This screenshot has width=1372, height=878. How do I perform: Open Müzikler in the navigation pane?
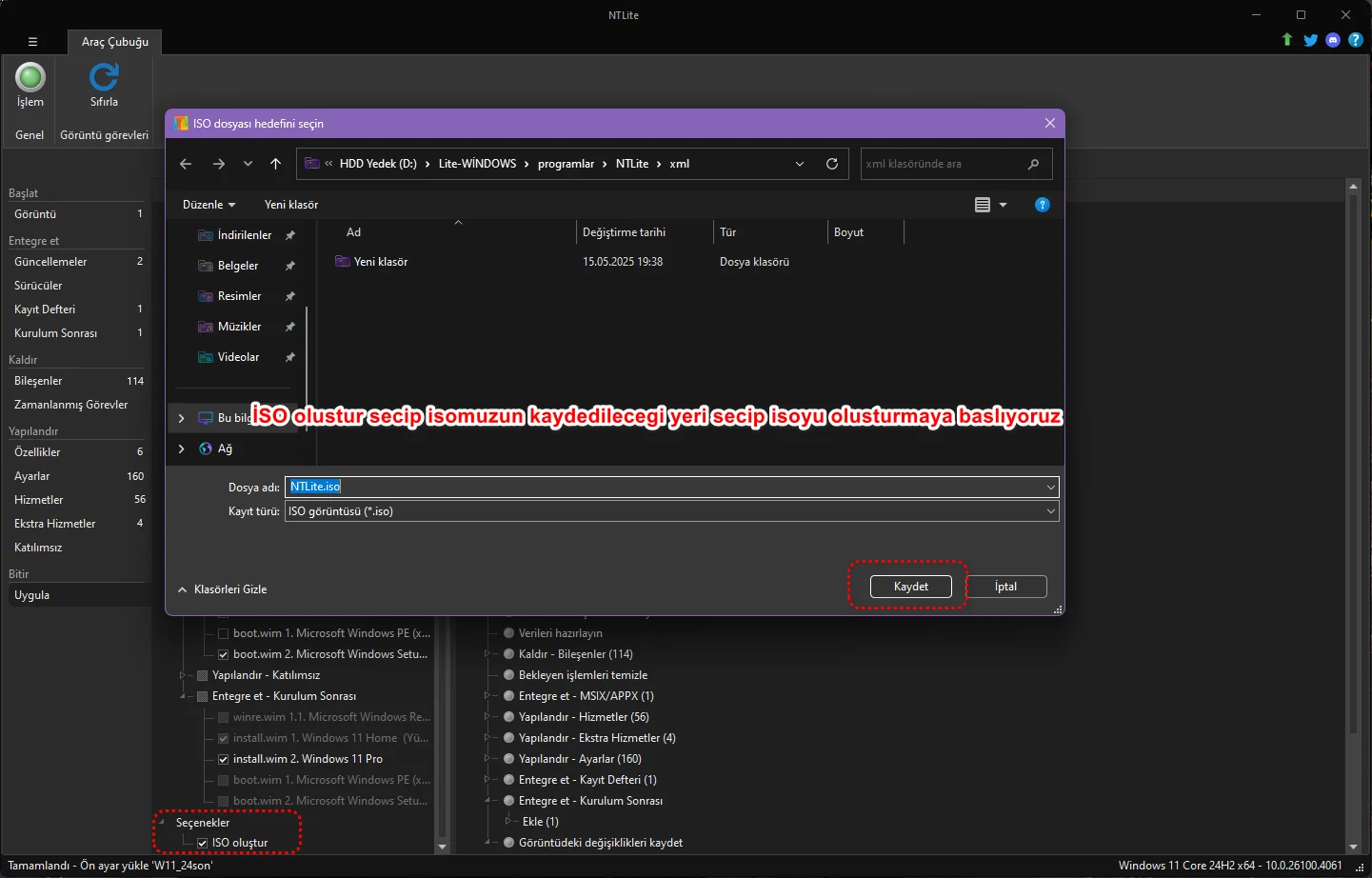pyautogui.click(x=239, y=327)
